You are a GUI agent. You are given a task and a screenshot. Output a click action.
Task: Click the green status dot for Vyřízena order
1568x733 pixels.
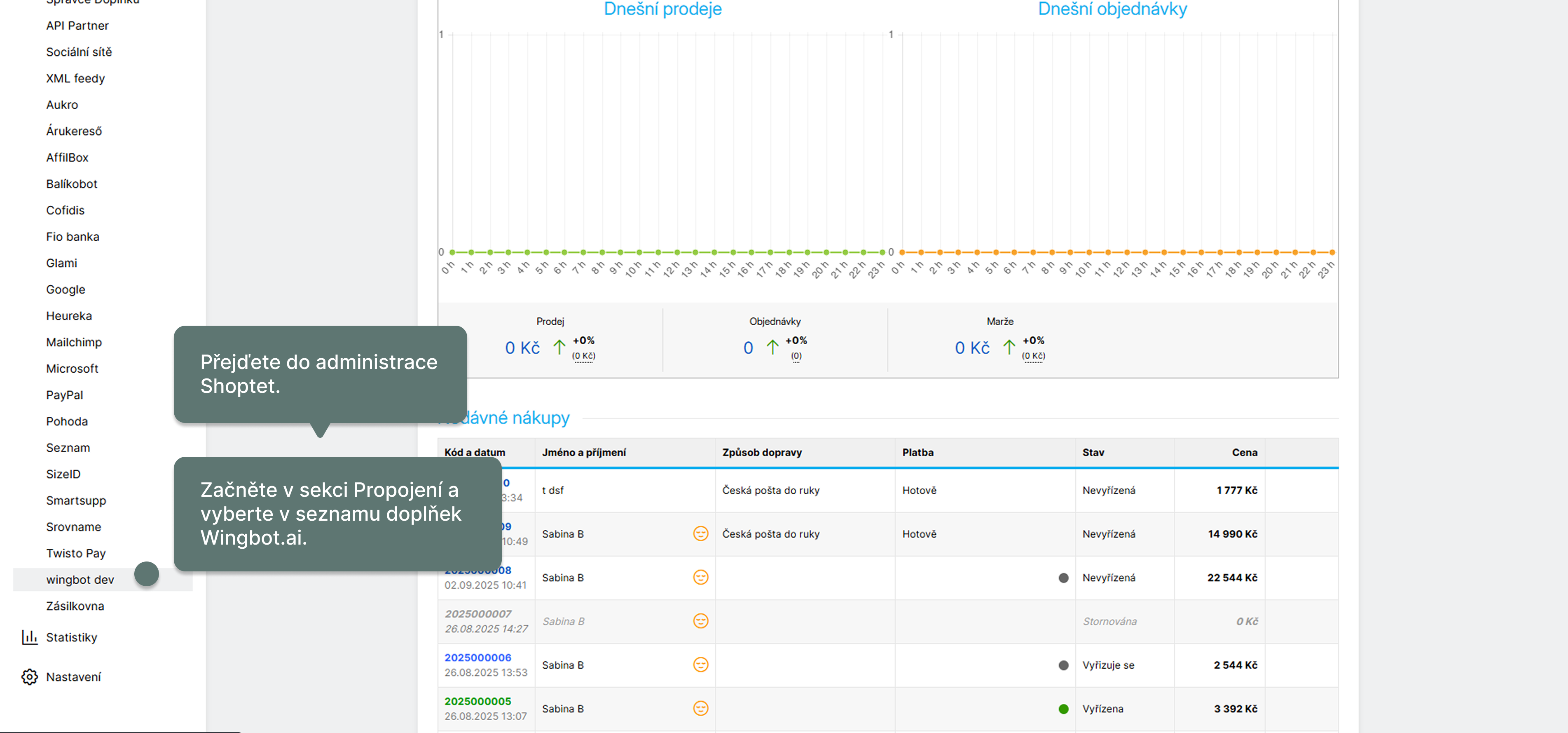pos(1063,709)
